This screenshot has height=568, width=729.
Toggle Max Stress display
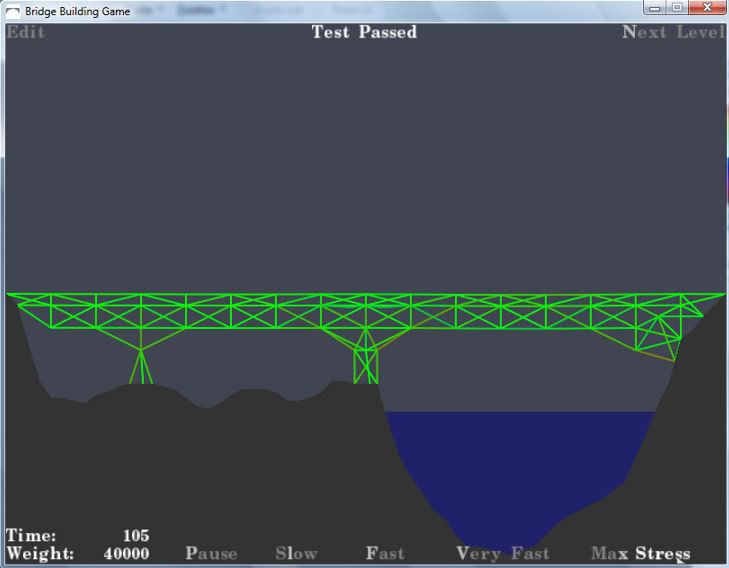(641, 553)
